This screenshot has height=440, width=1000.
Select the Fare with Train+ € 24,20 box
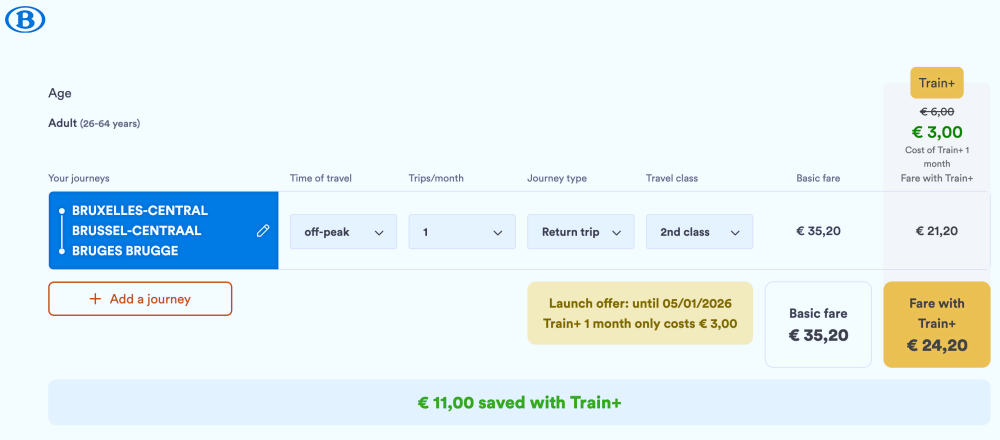coord(936,325)
